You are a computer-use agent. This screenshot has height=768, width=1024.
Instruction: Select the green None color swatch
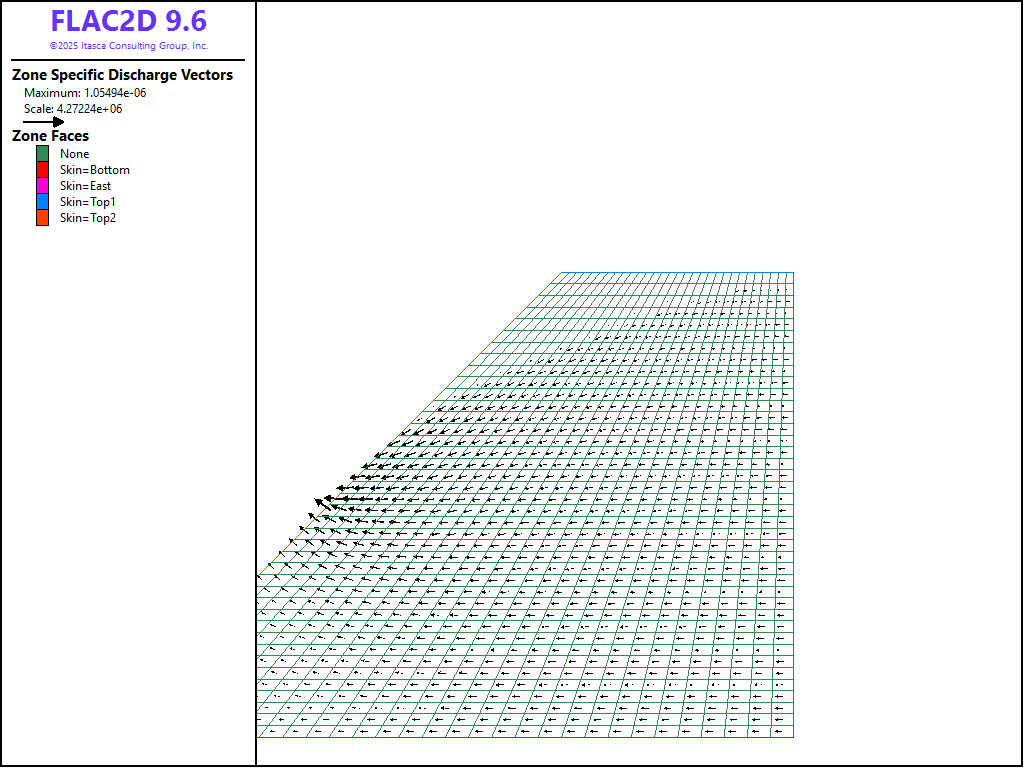point(42,154)
